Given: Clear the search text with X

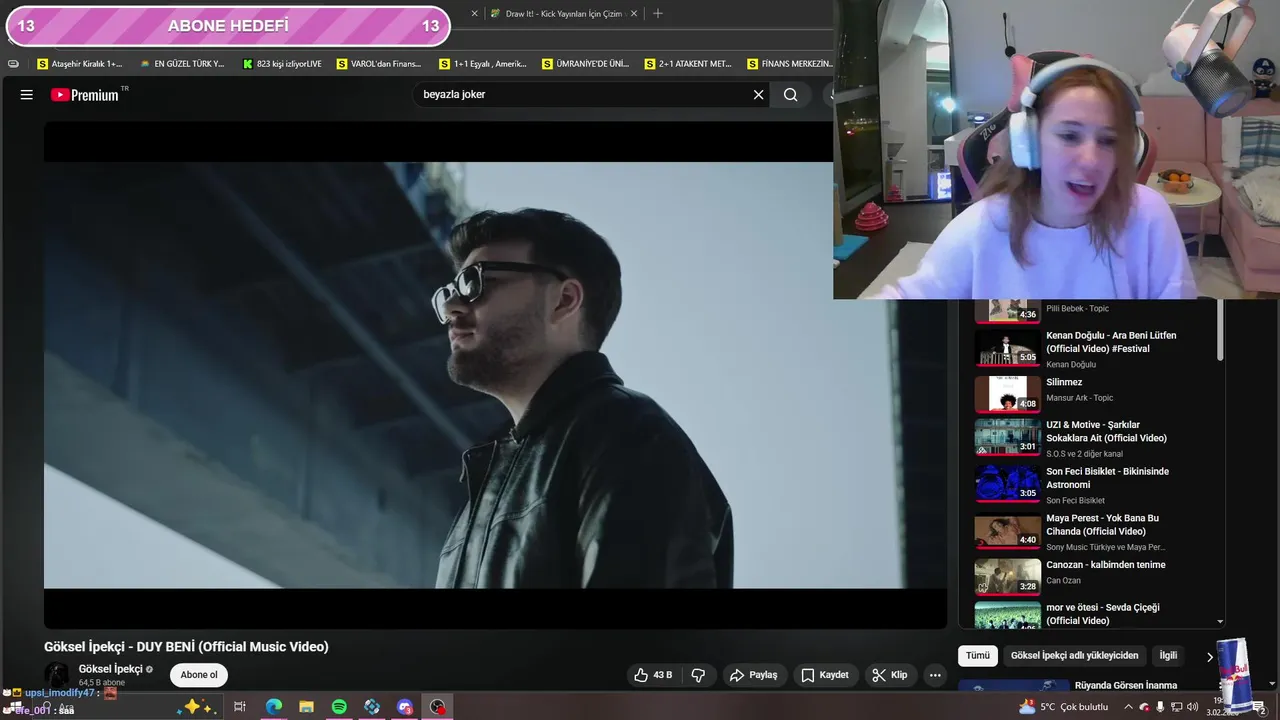Looking at the screenshot, I should point(758,95).
